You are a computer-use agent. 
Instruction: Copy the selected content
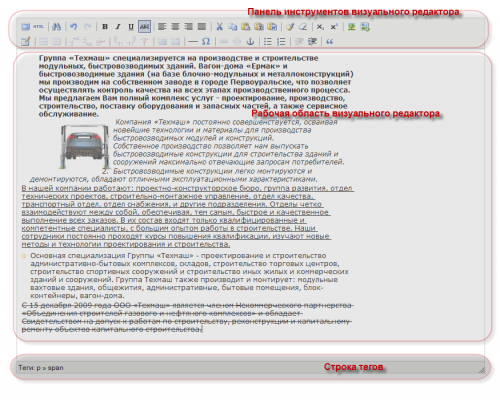233,27
